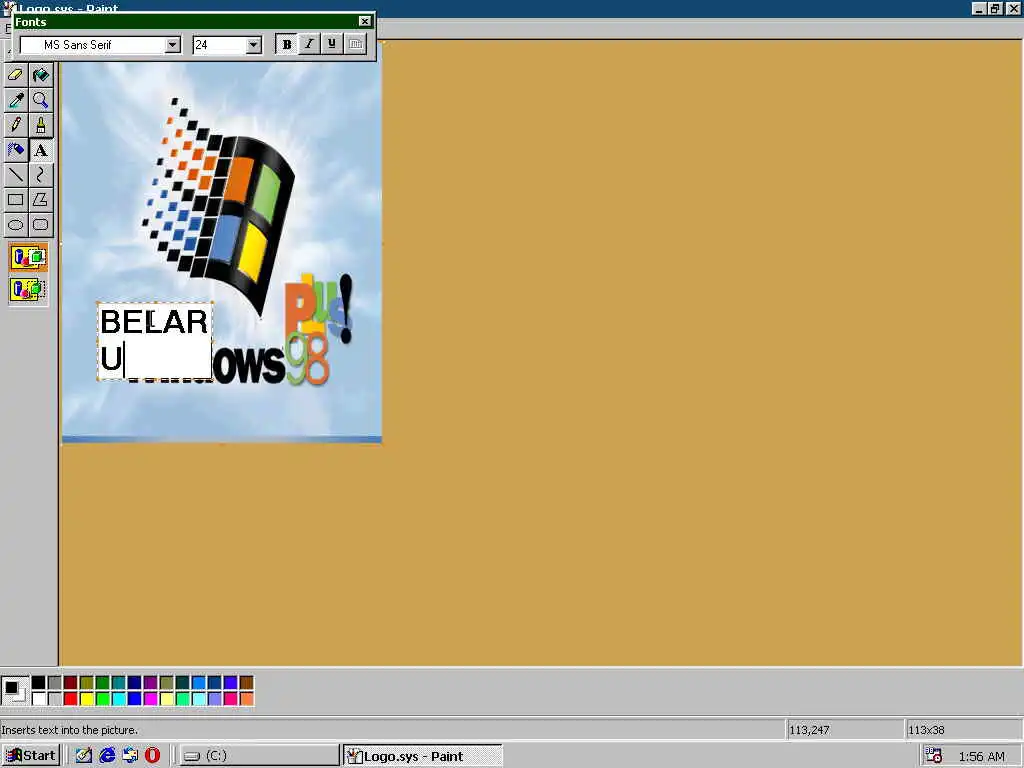Pick the navy blue top-row swatch

click(135, 683)
